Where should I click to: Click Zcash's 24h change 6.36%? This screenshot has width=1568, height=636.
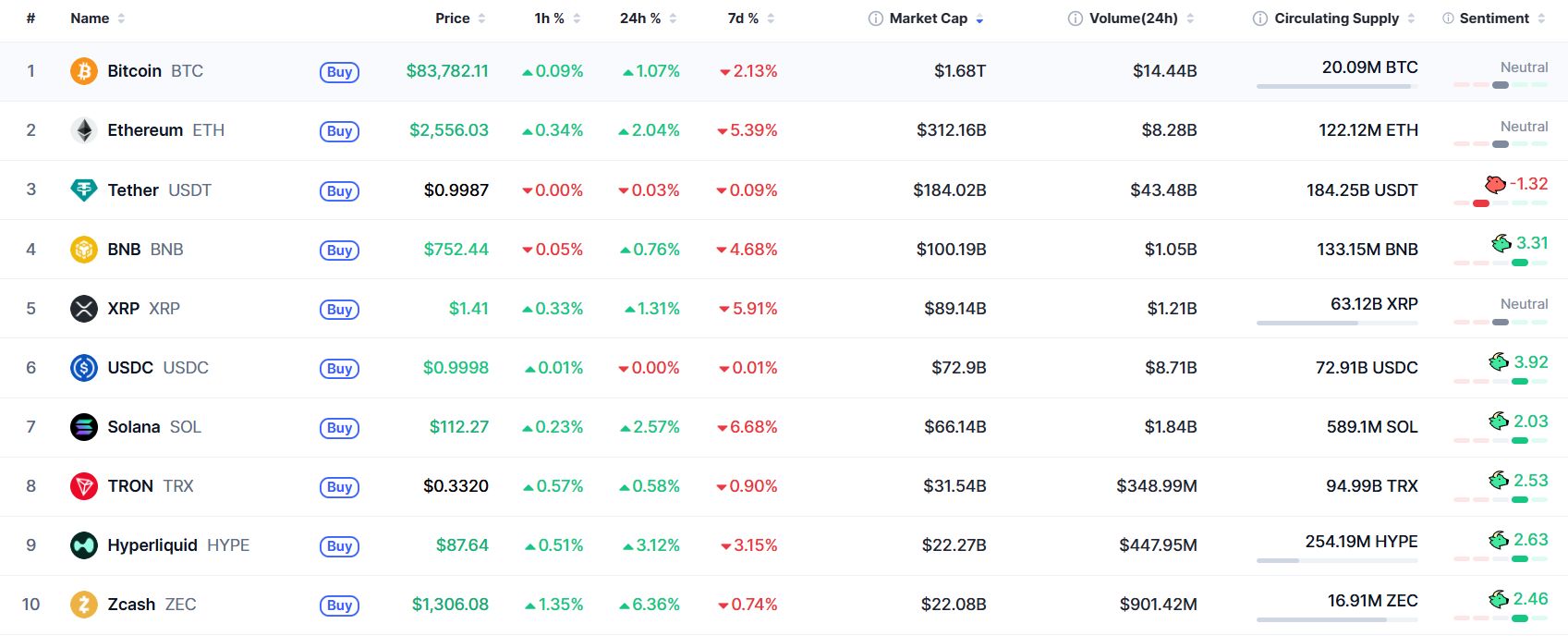pos(650,605)
